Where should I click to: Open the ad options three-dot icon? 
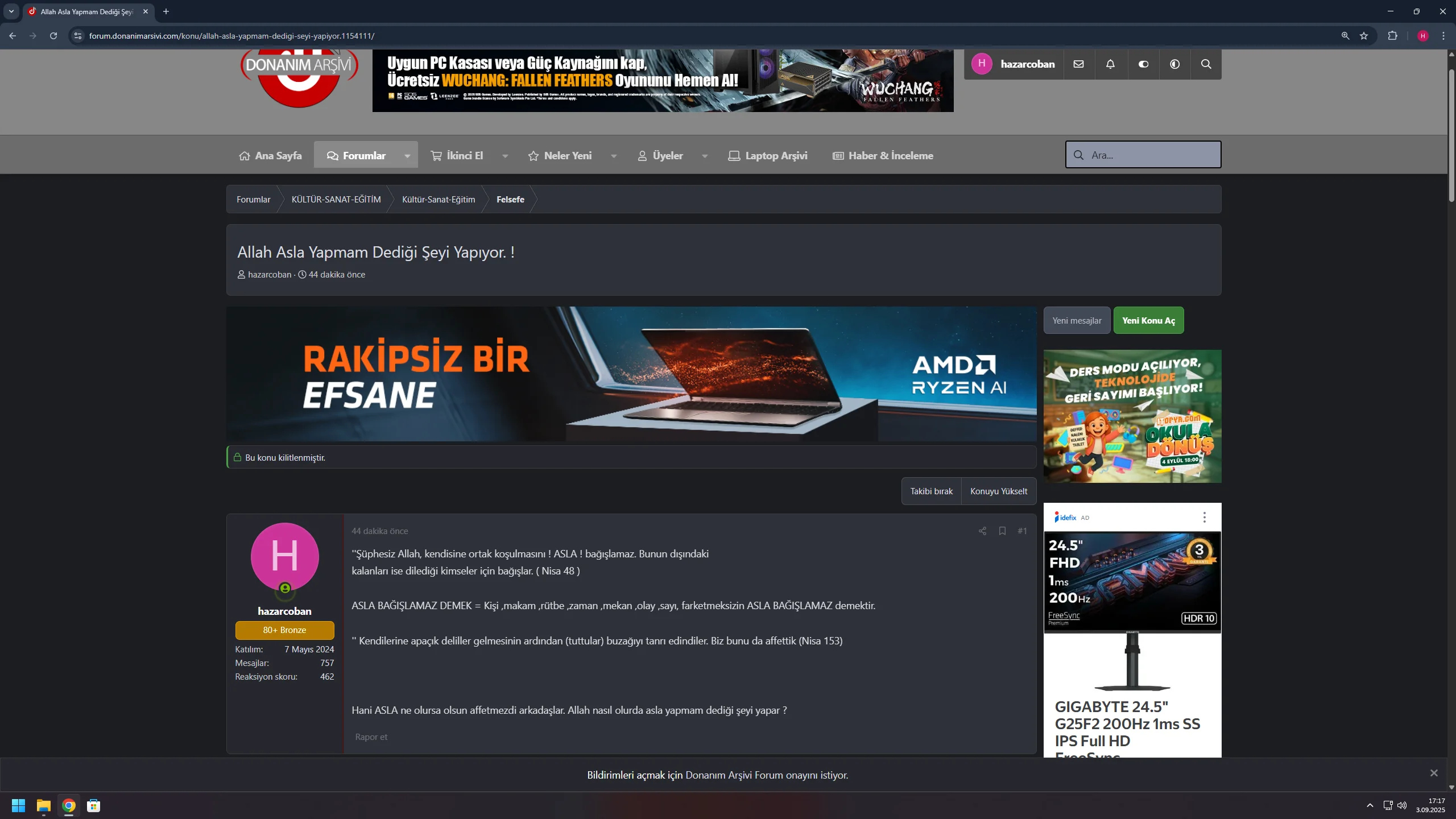coord(1204,517)
